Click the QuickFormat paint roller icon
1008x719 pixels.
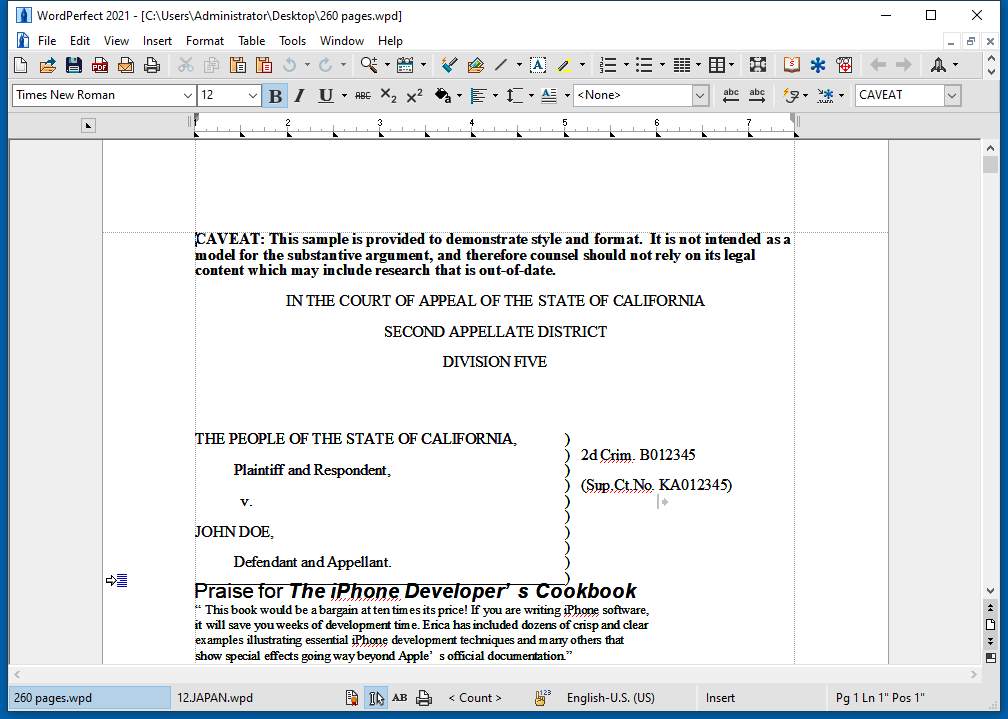coord(449,65)
